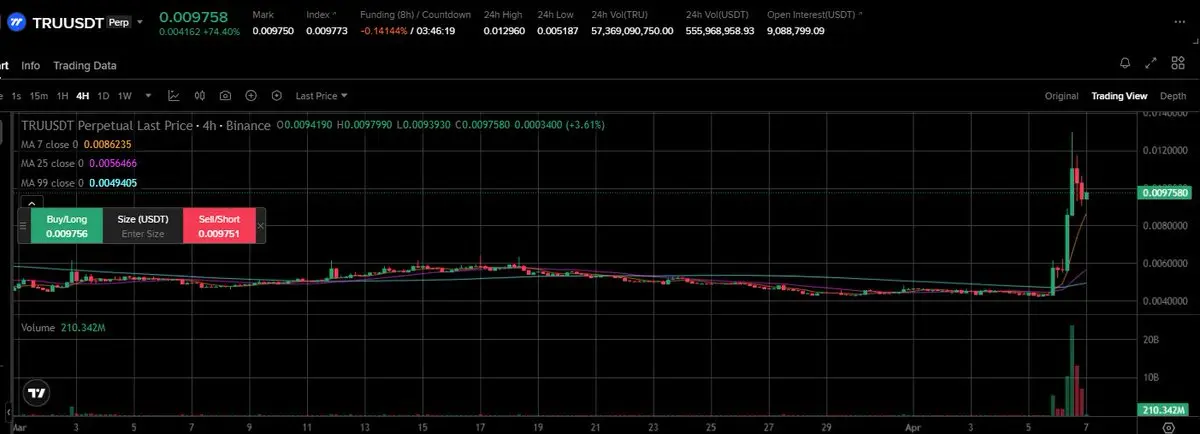Focus the Size (USDT) input field
Screen dimensions: 1200x434
click(x=143, y=226)
